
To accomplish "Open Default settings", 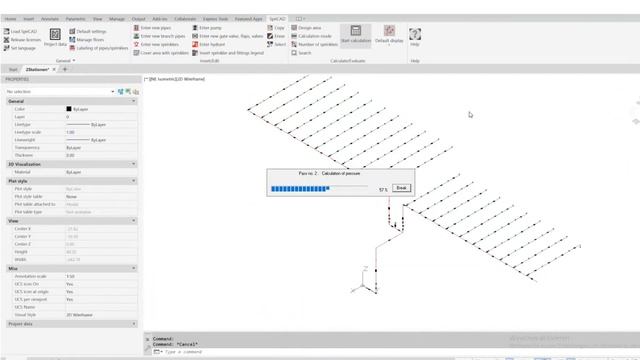I will click(x=88, y=31).
